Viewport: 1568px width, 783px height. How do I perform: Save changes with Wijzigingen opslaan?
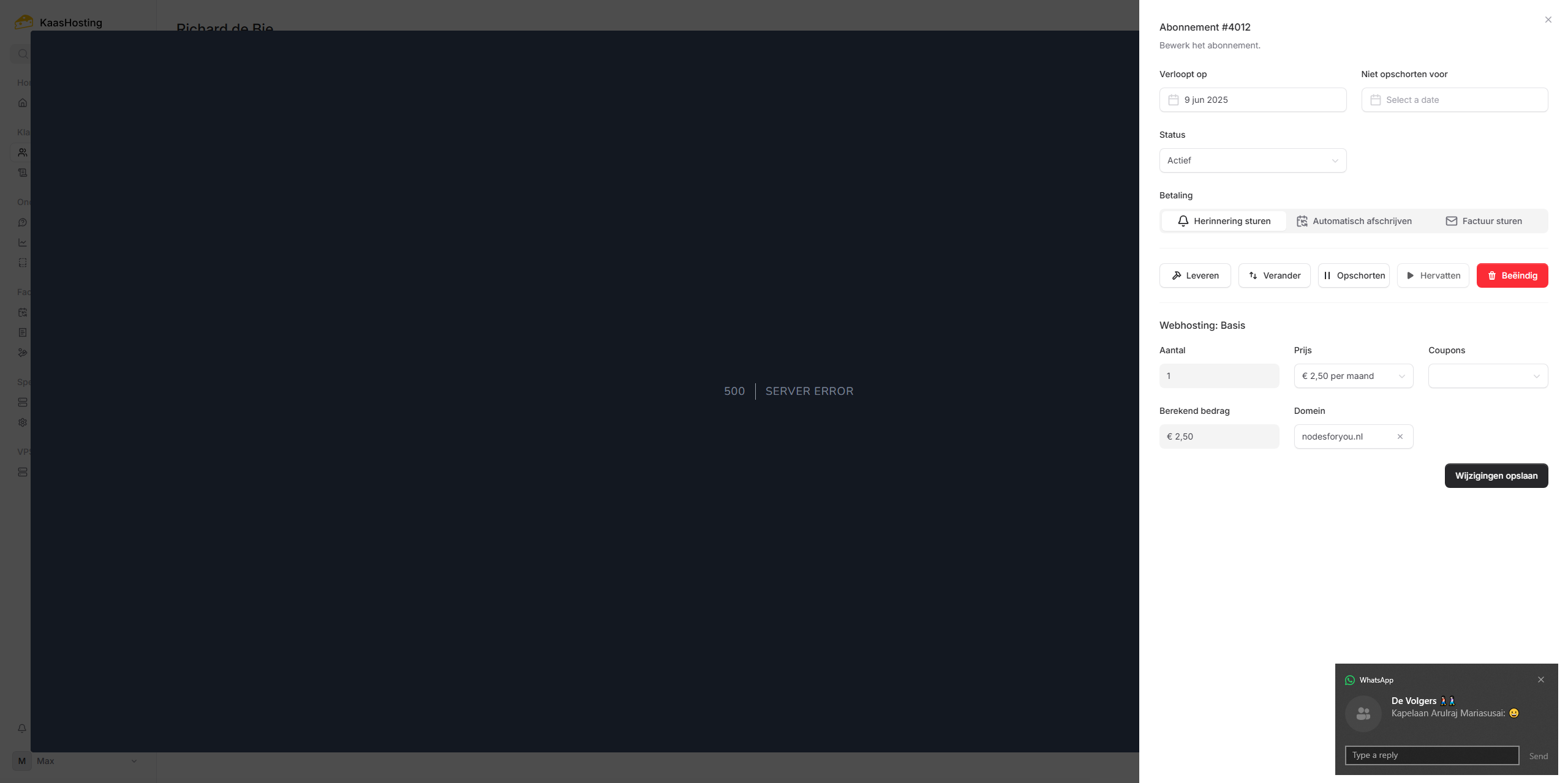tap(1496, 476)
